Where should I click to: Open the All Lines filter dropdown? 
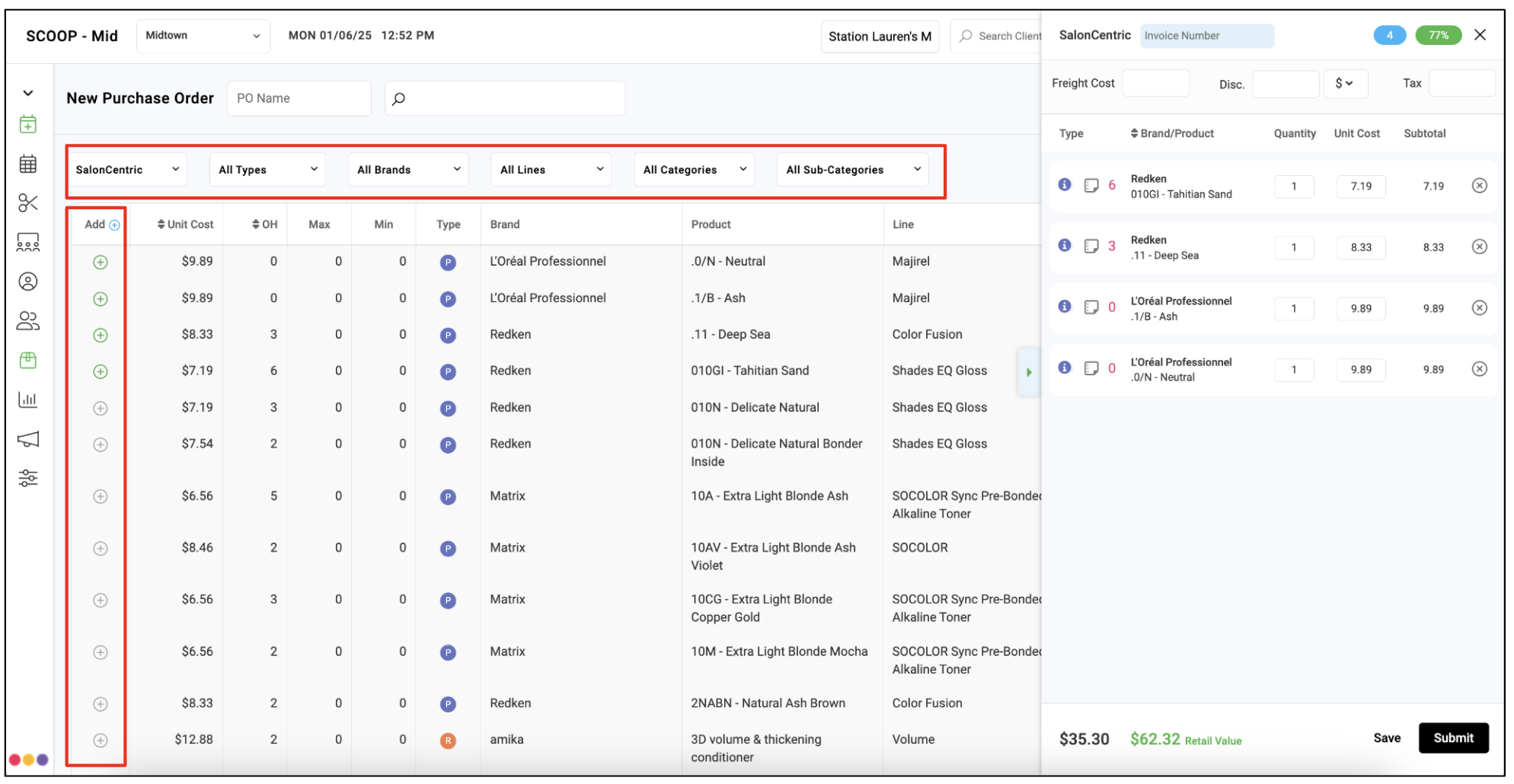[x=552, y=170]
